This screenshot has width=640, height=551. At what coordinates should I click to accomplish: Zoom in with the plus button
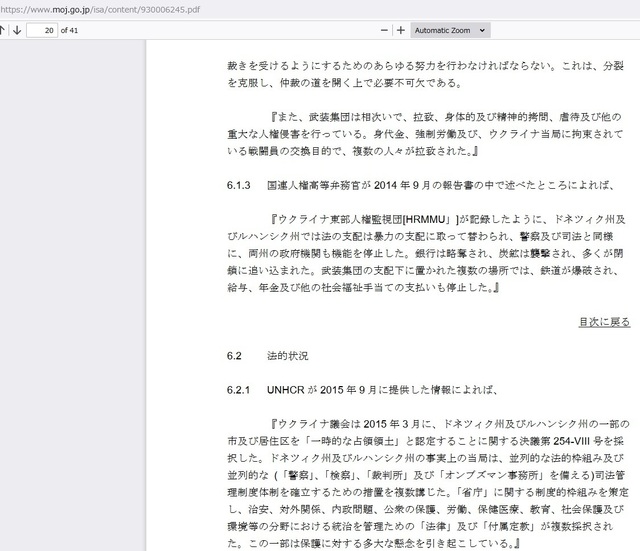tap(401, 30)
